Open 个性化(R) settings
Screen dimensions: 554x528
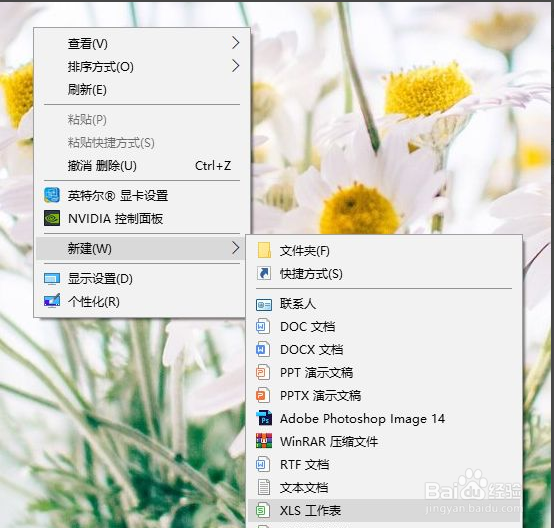[x=141, y=301]
